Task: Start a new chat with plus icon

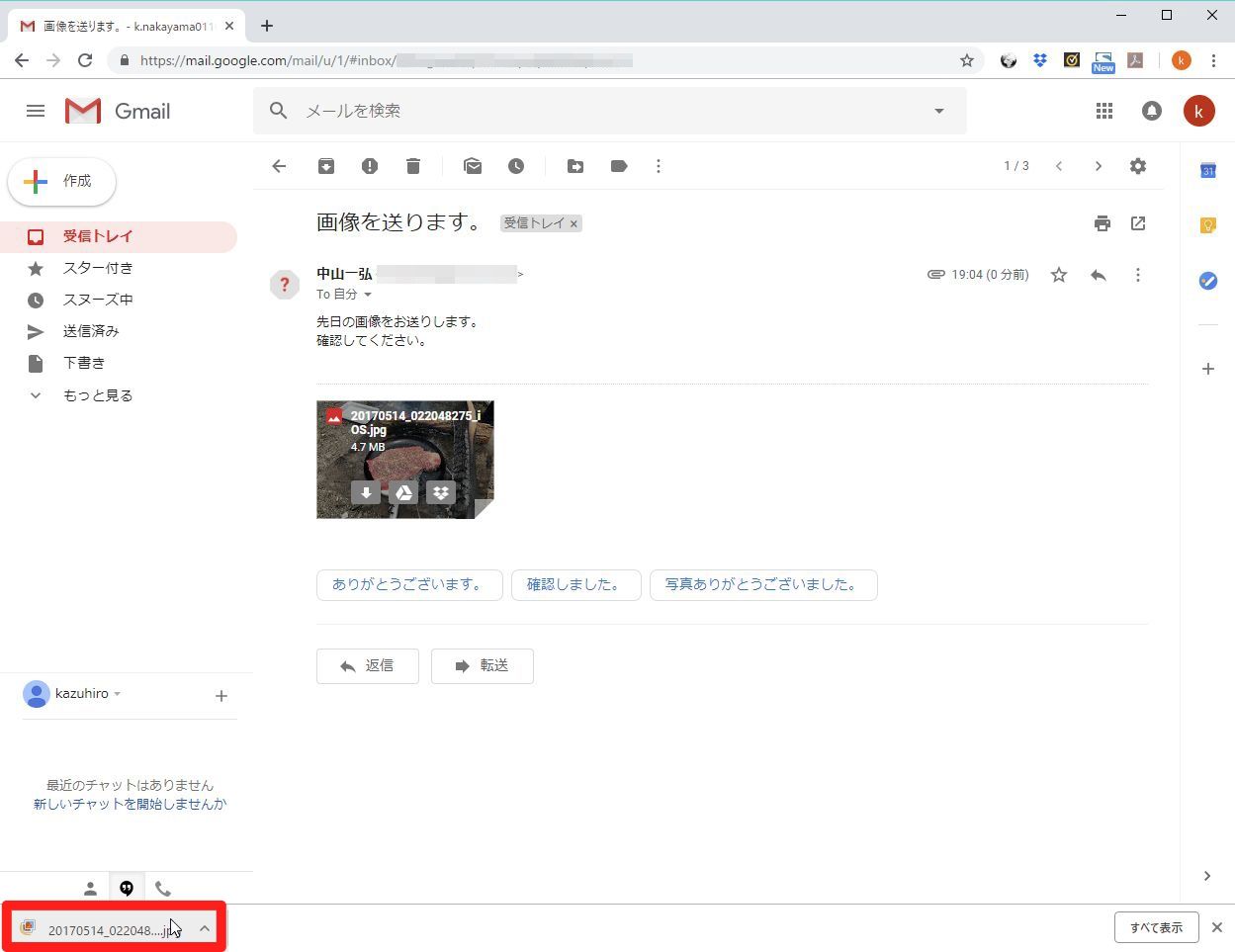Action: click(x=221, y=696)
